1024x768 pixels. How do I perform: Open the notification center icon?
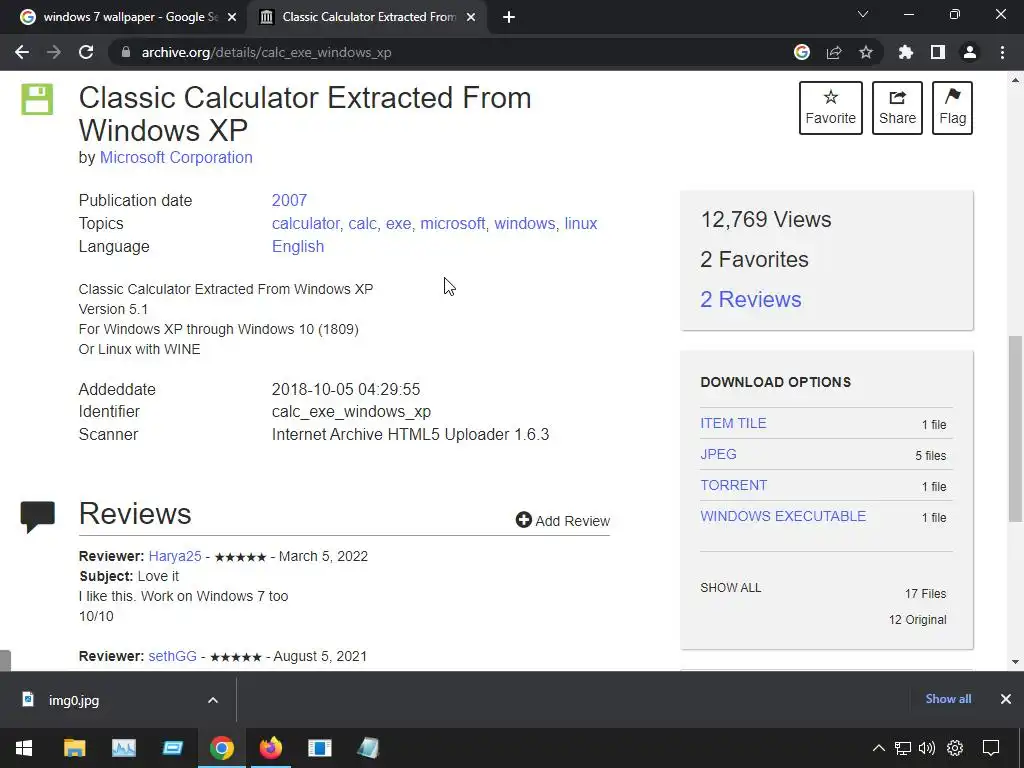click(991, 748)
